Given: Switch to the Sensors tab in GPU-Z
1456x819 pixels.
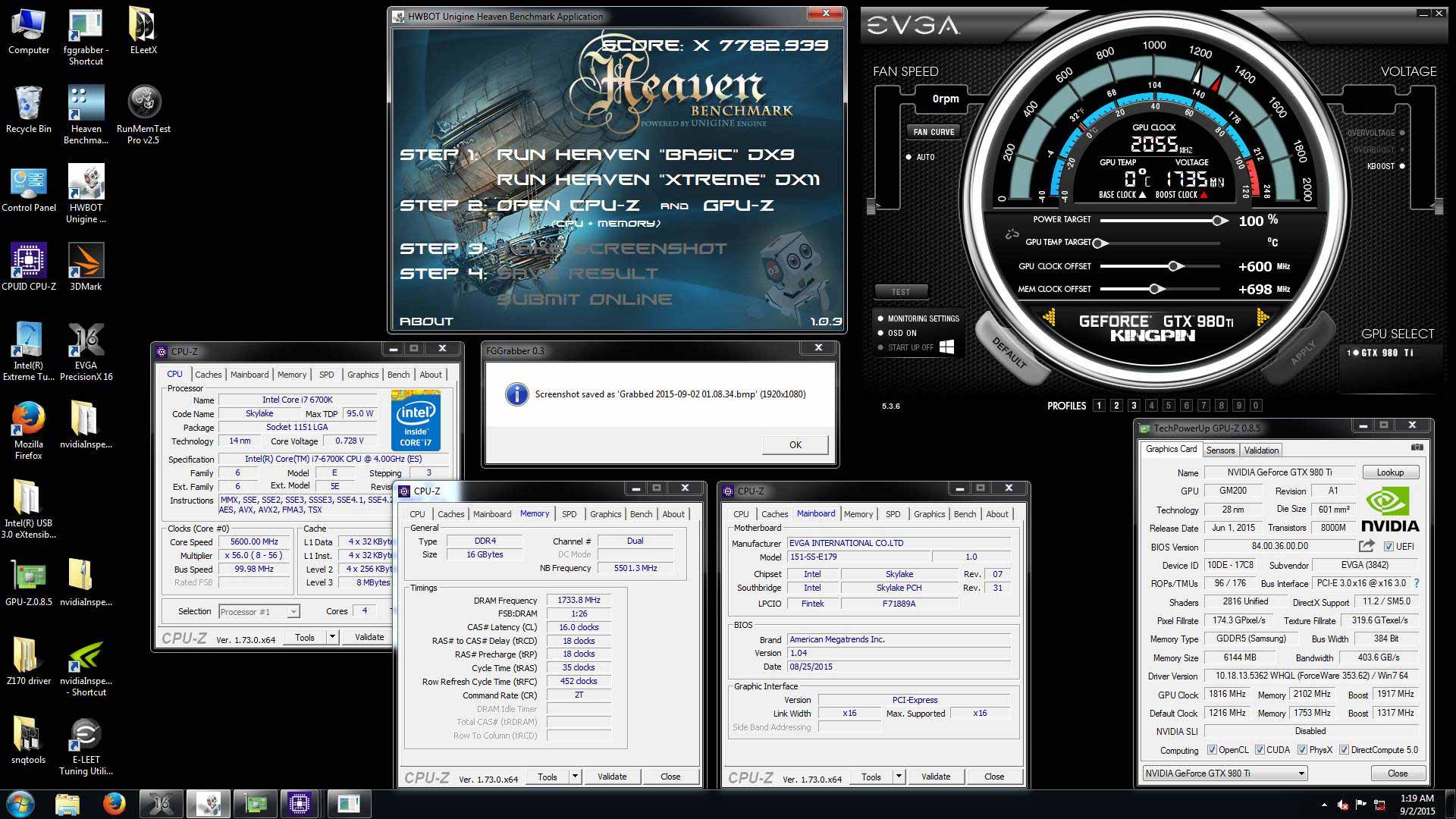Looking at the screenshot, I should click(1220, 450).
